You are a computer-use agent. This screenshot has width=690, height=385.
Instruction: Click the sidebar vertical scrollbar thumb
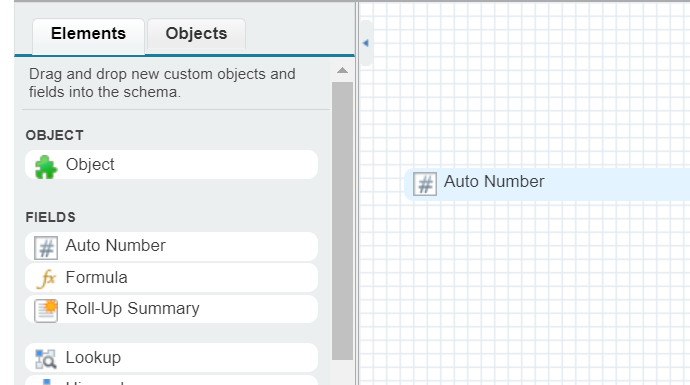[342, 221]
